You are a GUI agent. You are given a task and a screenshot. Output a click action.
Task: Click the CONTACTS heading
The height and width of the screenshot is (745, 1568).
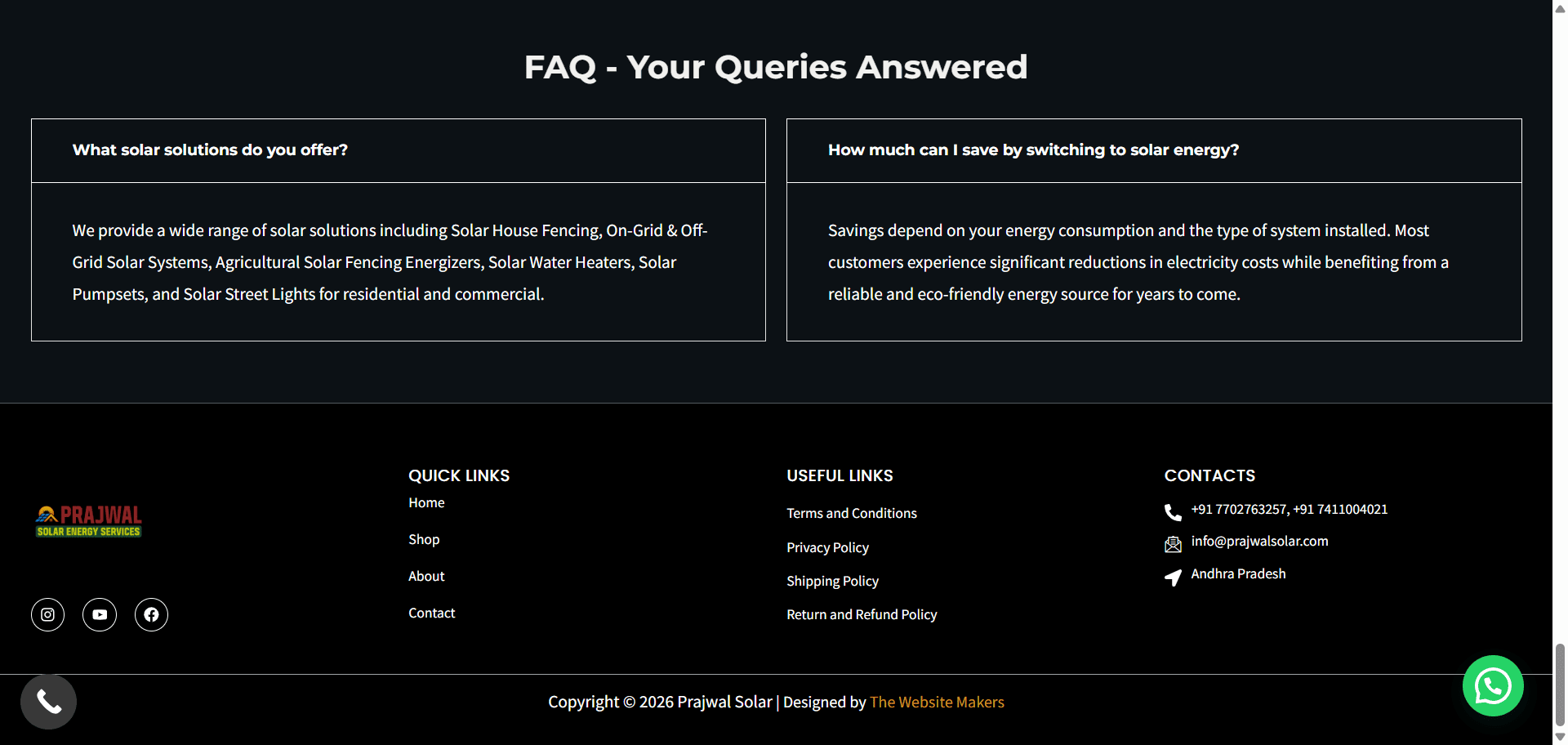(1209, 475)
